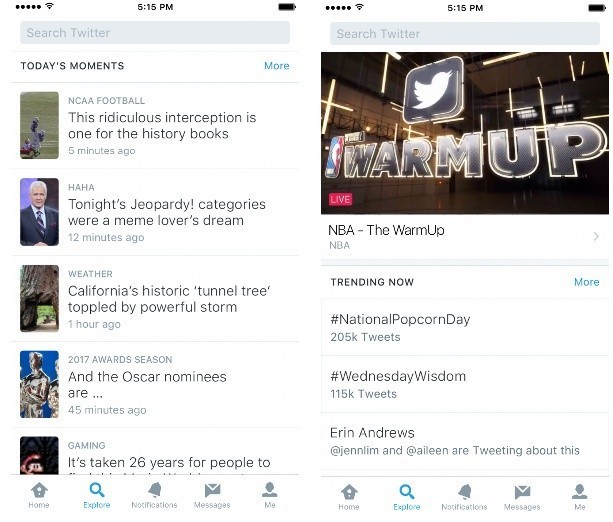The image size is (613, 522).
Task: Open Home tab in right phone
Action: [x=349, y=497]
